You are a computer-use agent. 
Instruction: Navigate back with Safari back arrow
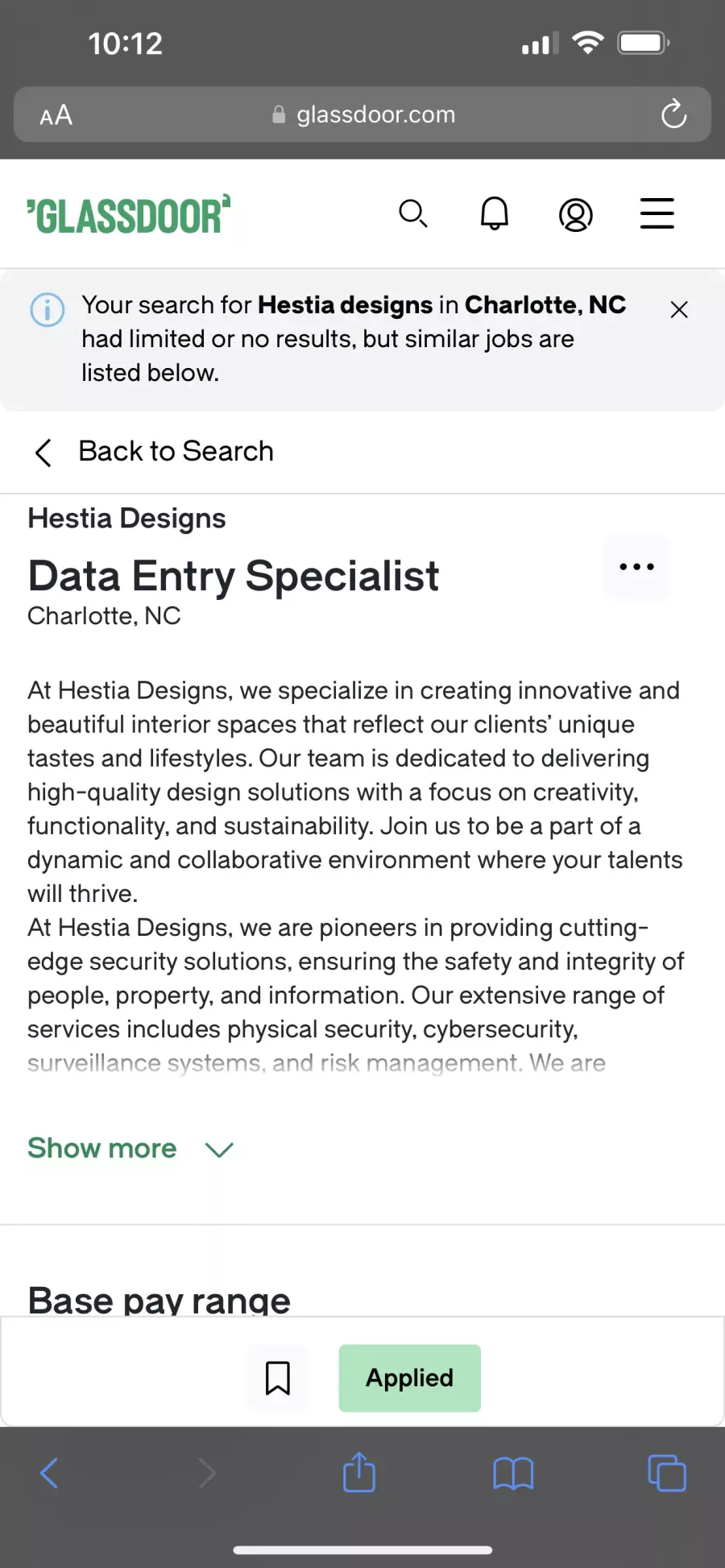(x=49, y=1473)
